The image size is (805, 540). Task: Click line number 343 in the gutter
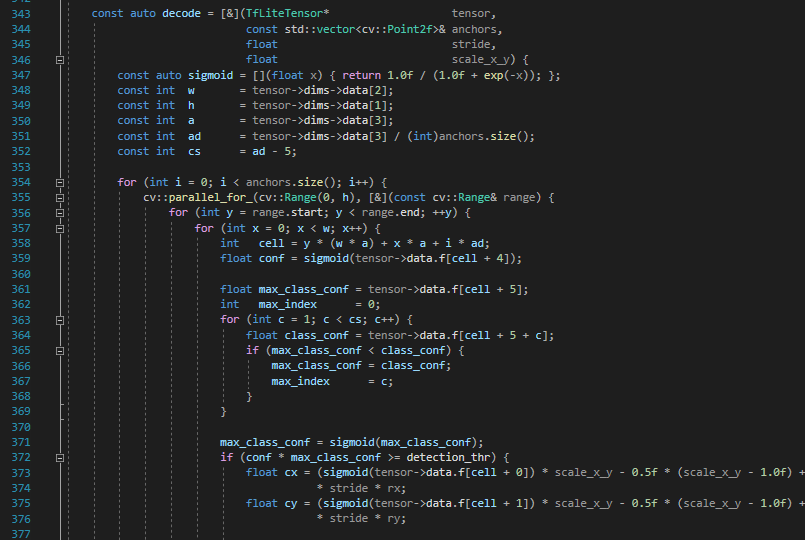click(21, 14)
